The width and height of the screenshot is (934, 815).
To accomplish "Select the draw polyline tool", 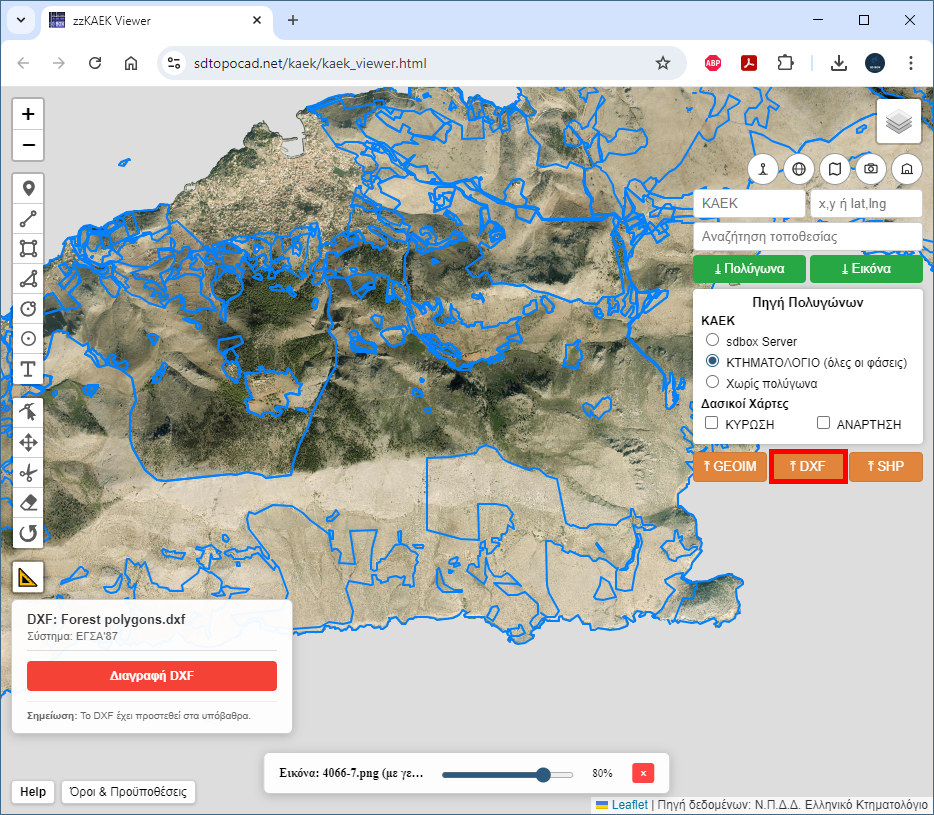I will 28,218.
